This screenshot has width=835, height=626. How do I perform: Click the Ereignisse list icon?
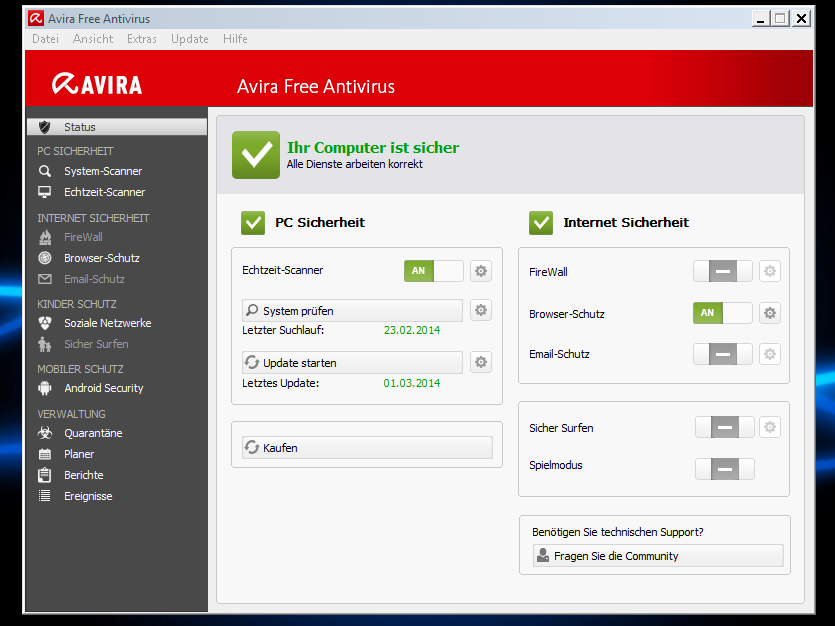[x=45, y=496]
